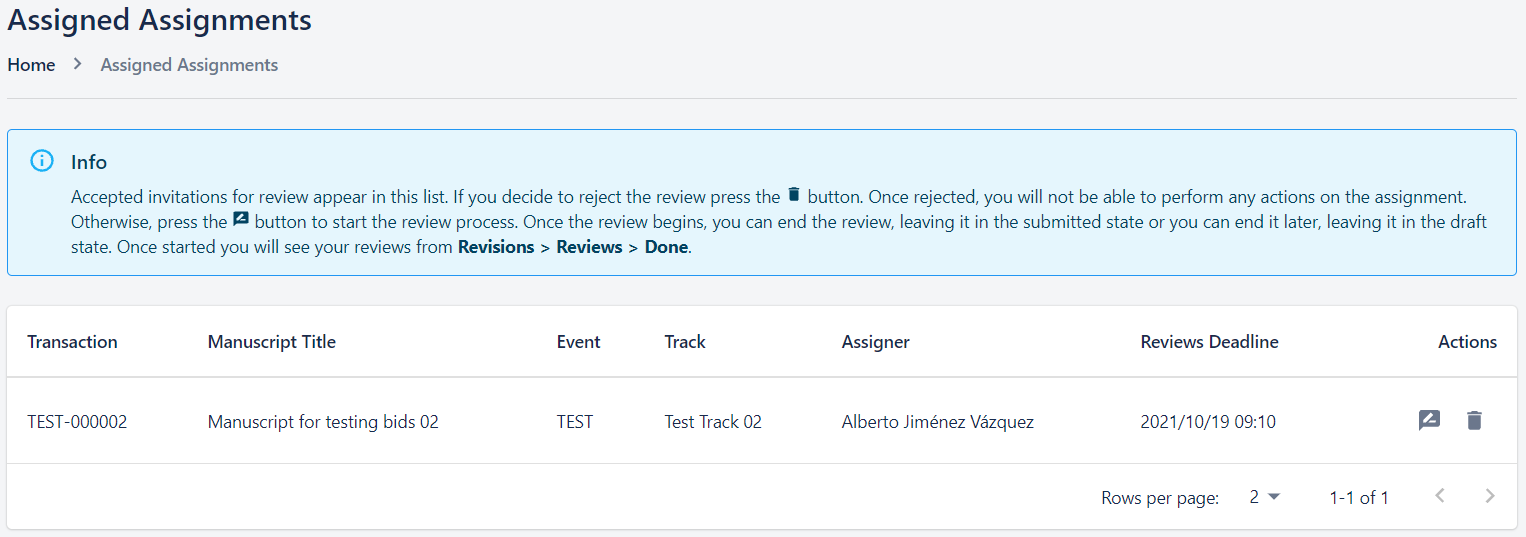Select the TEST-000002 transaction cell

(77, 422)
